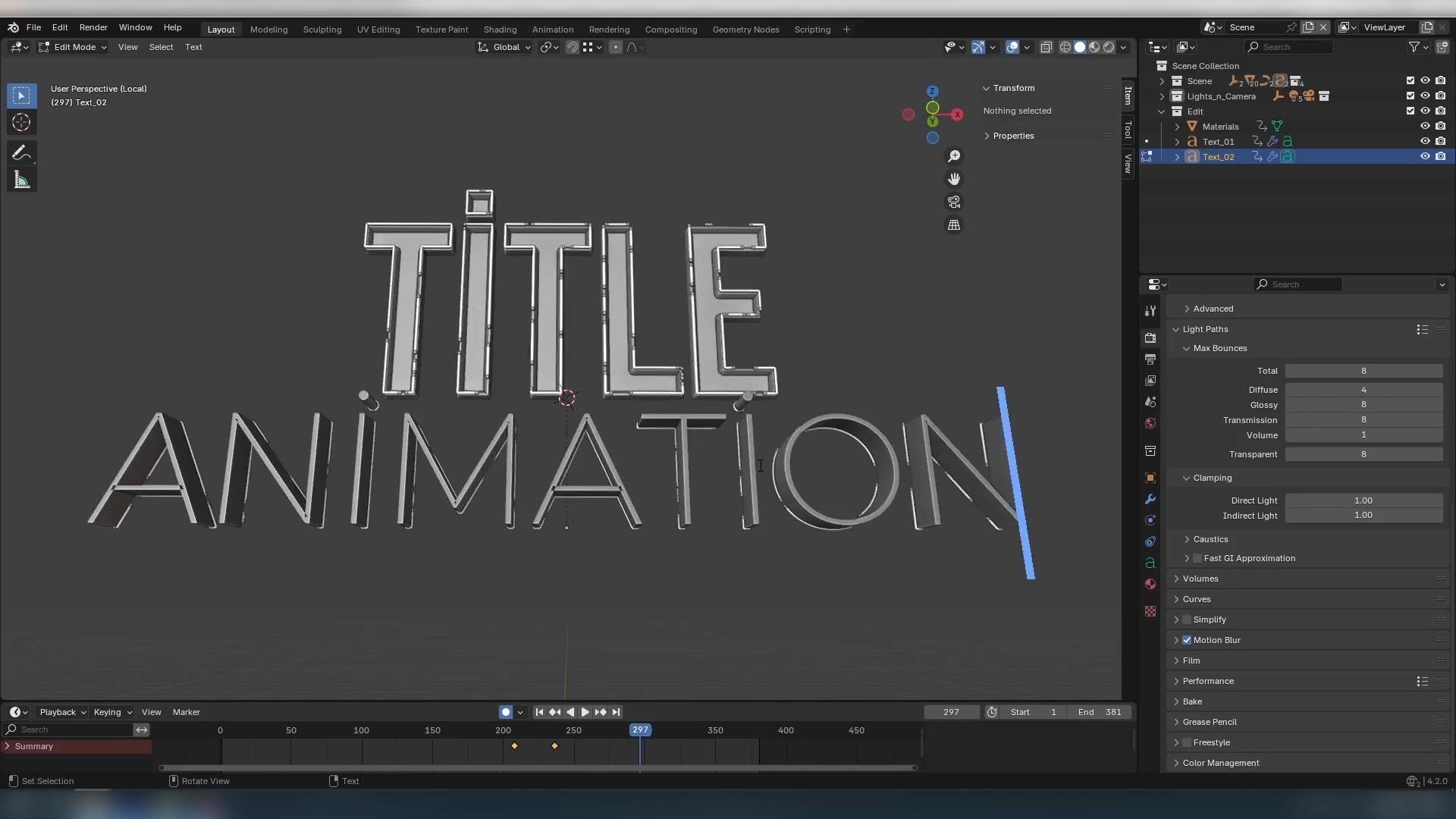The width and height of the screenshot is (1456, 819).
Task: Open the Output properties printer tab
Action: click(x=1150, y=359)
